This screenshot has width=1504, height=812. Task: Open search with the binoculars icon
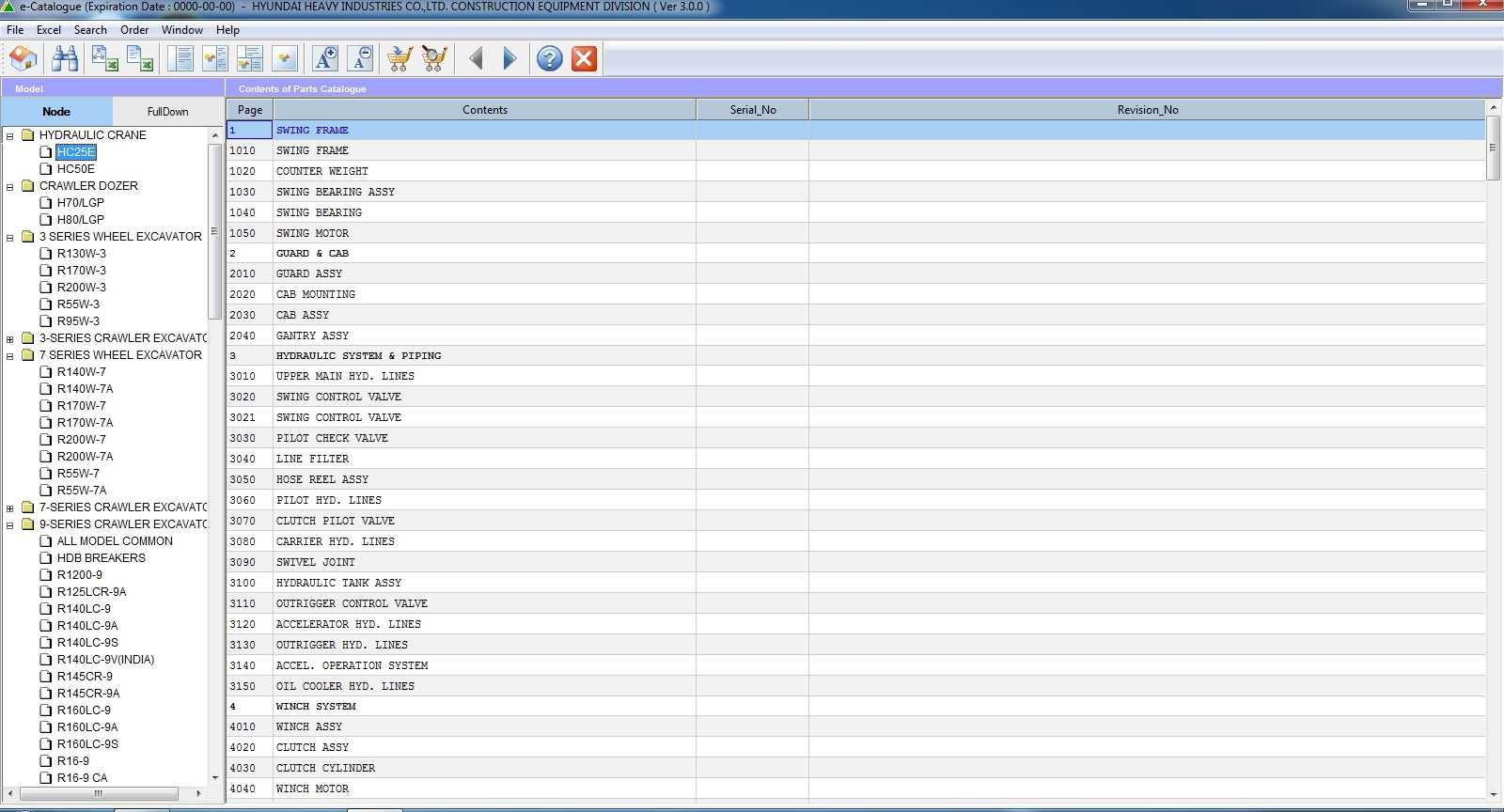(x=65, y=59)
